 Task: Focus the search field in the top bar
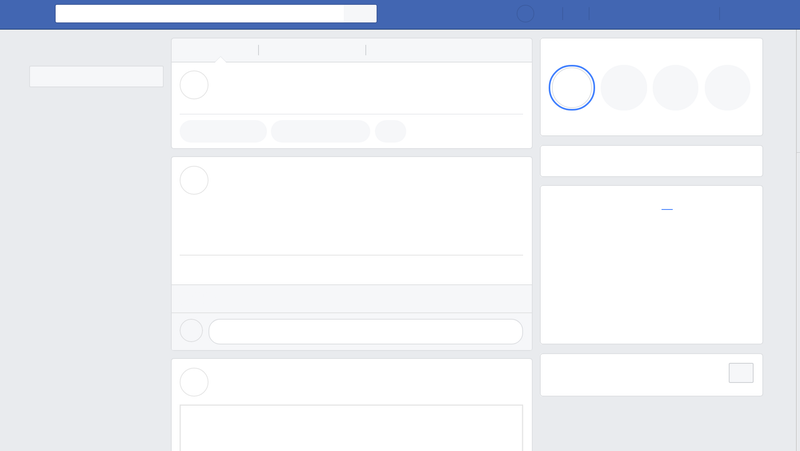point(199,14)
